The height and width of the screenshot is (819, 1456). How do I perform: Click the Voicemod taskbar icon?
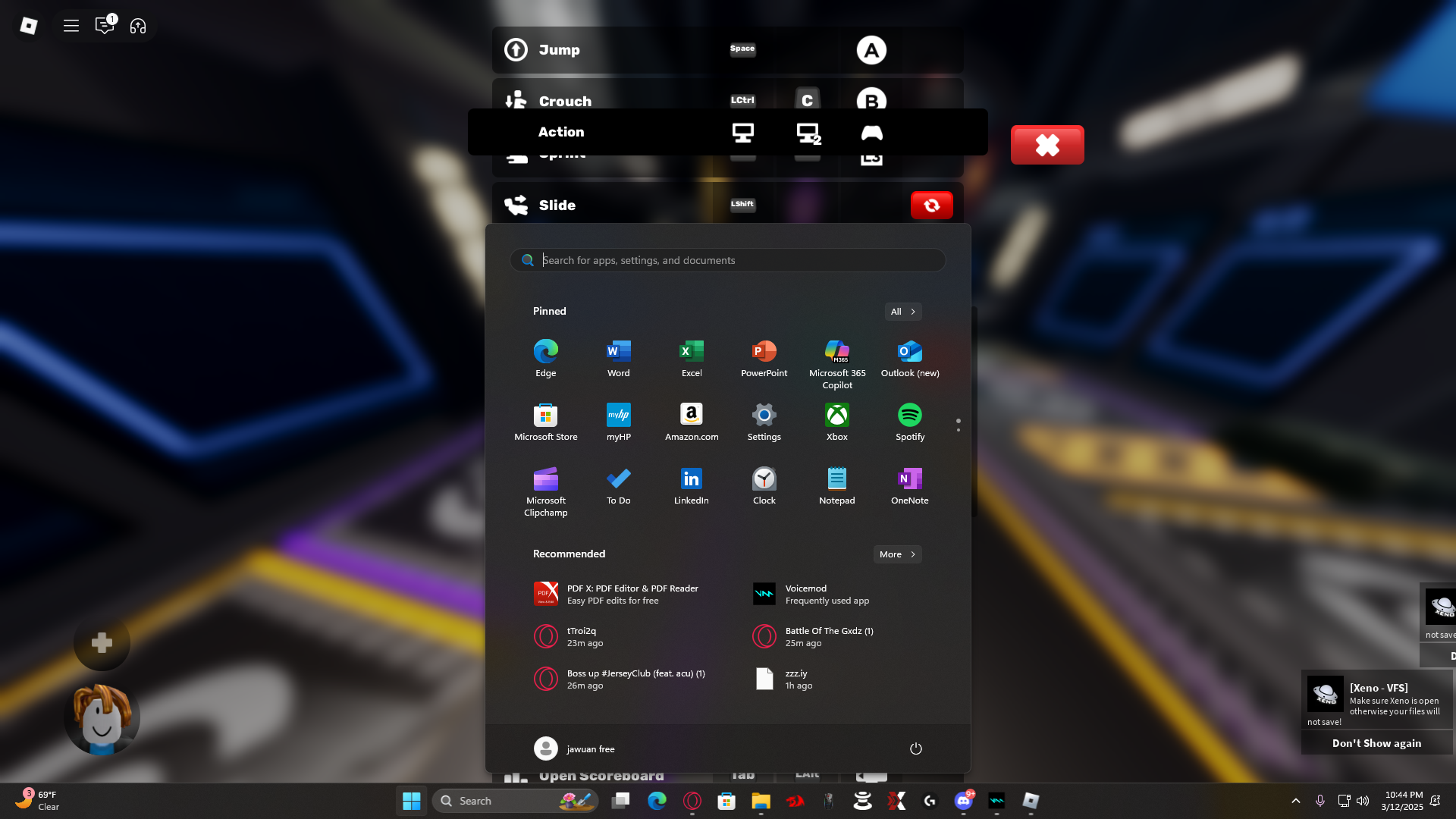996,801
